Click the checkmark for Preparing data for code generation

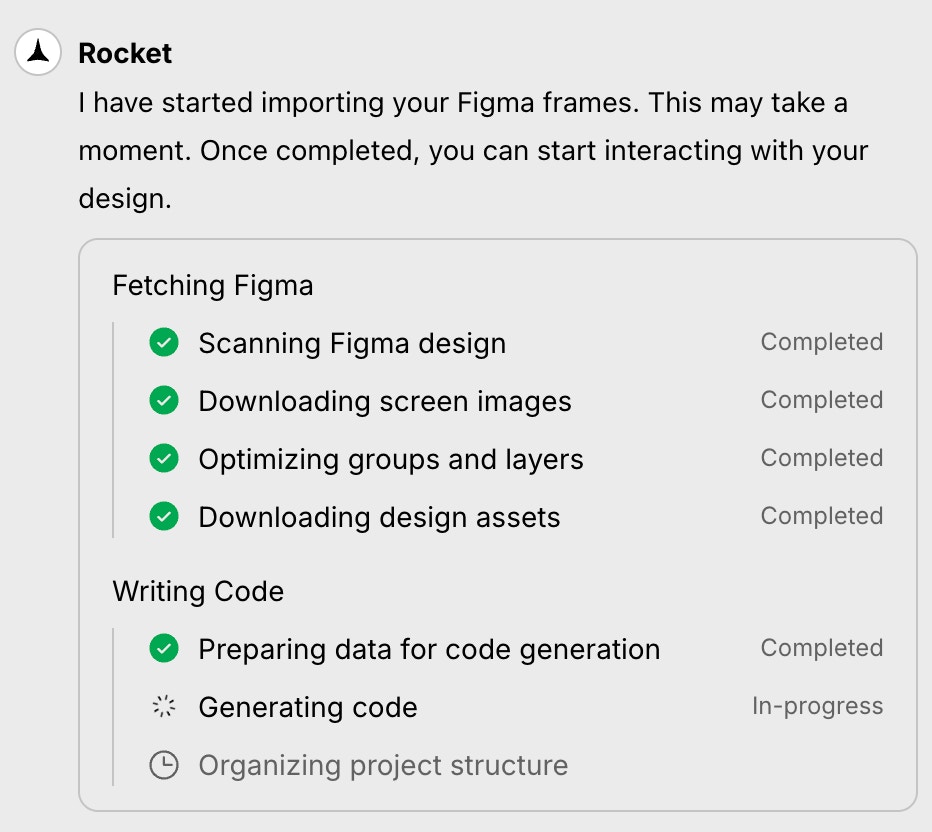(x=163, y=648)
